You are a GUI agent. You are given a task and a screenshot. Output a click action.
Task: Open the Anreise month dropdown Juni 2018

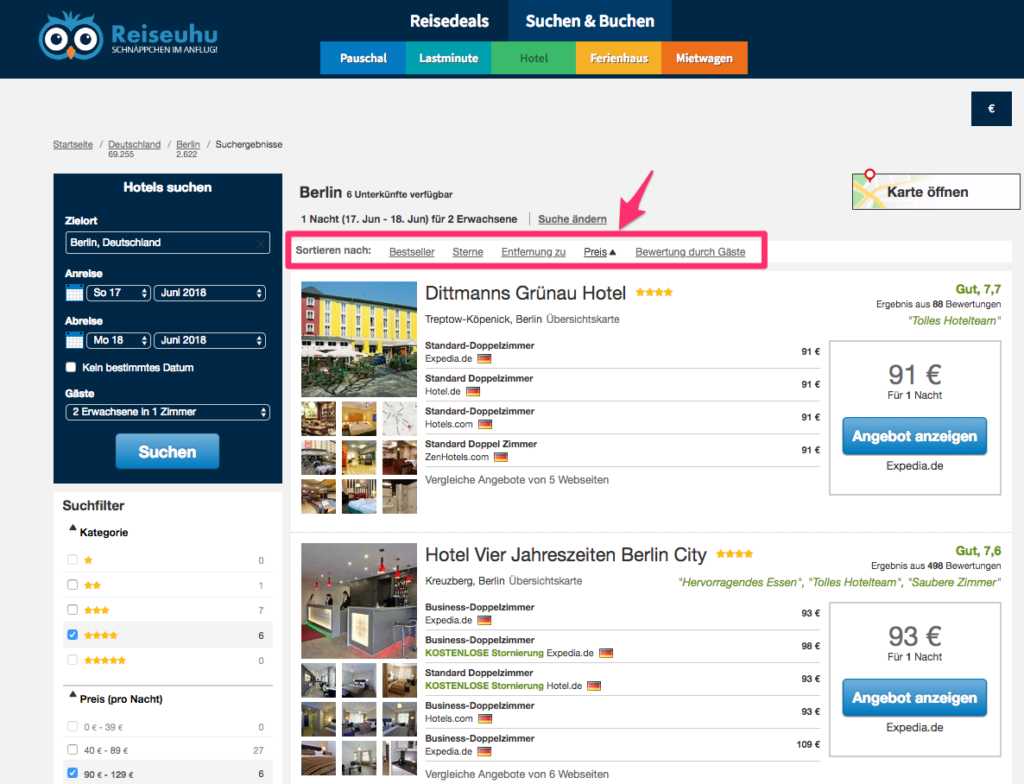point(210,293)
